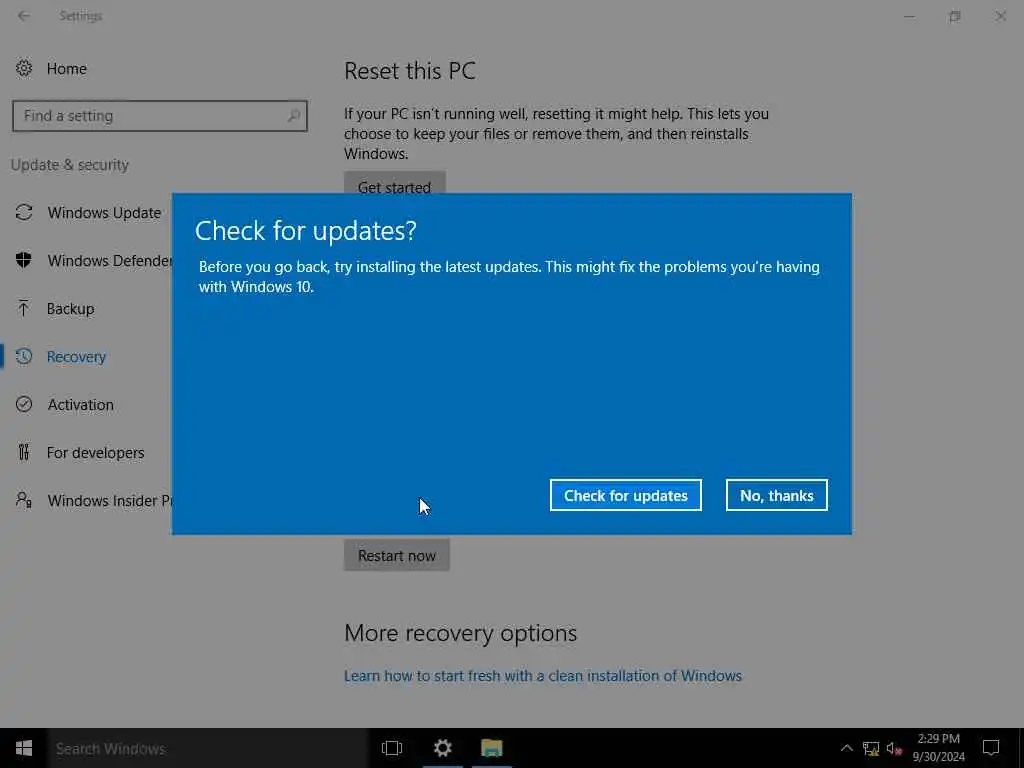The width and height of the screenshot is (1024, 768).
Task: Open the clean installation of Windows link
Action: coord(543,675)
